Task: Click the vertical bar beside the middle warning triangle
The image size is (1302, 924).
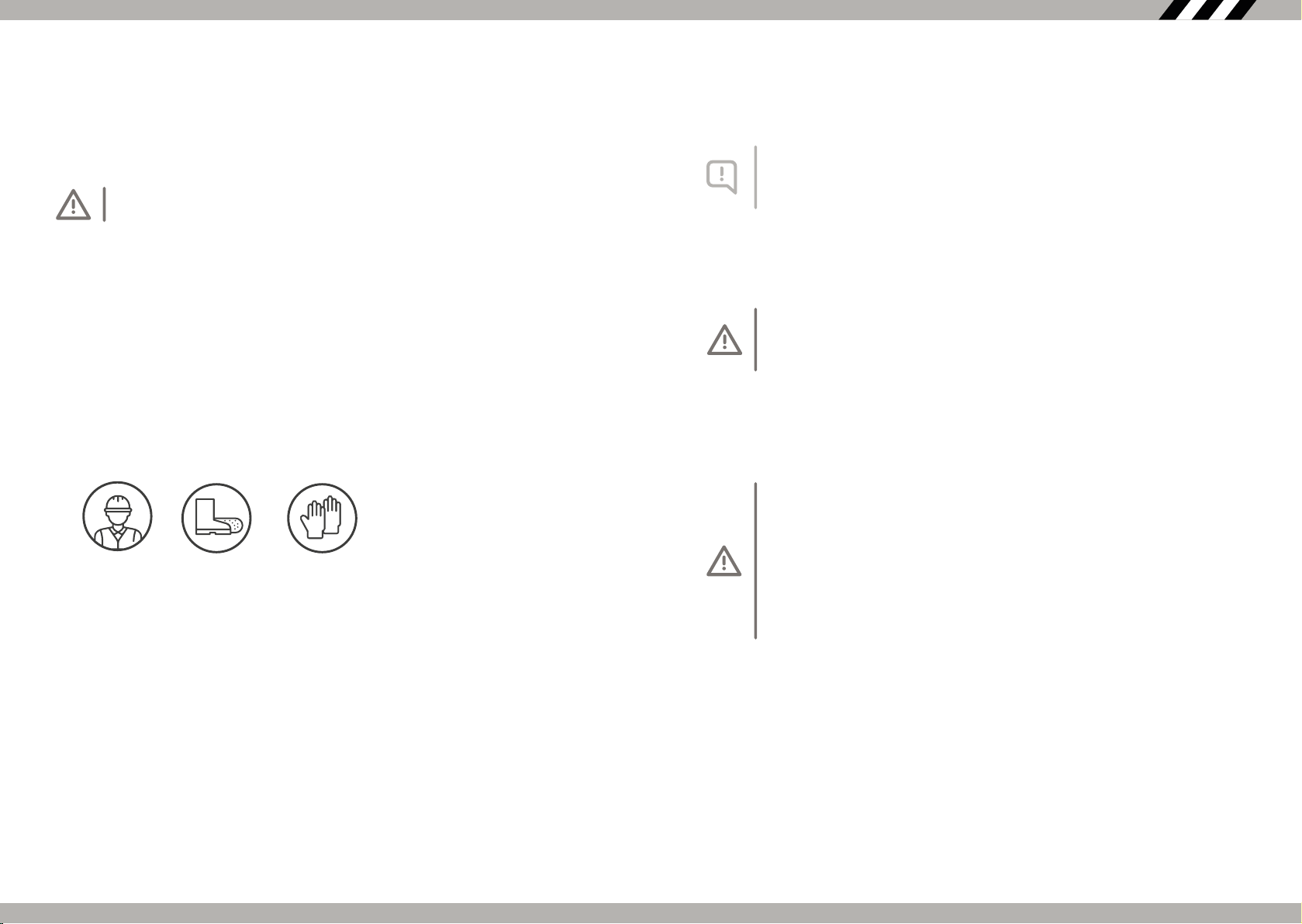Action: 755,340
